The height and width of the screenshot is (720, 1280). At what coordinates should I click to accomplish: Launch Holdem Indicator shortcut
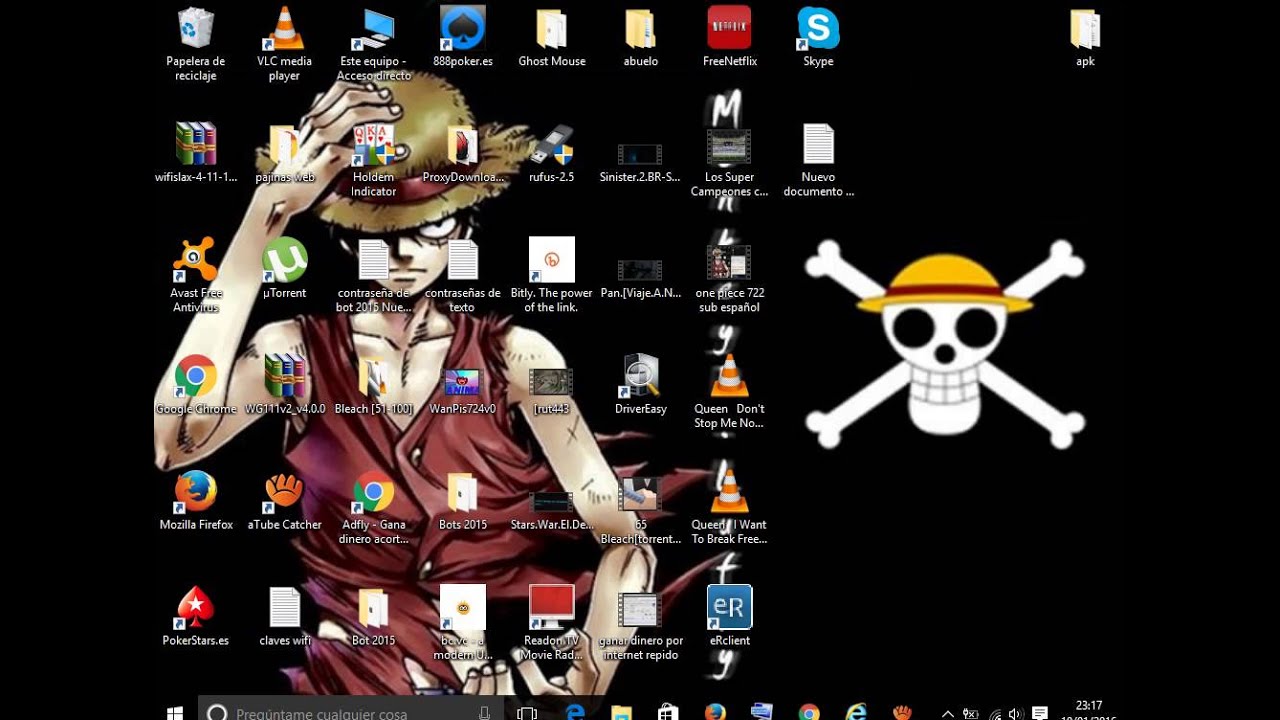pyautogui.click(x=374, y=160)
